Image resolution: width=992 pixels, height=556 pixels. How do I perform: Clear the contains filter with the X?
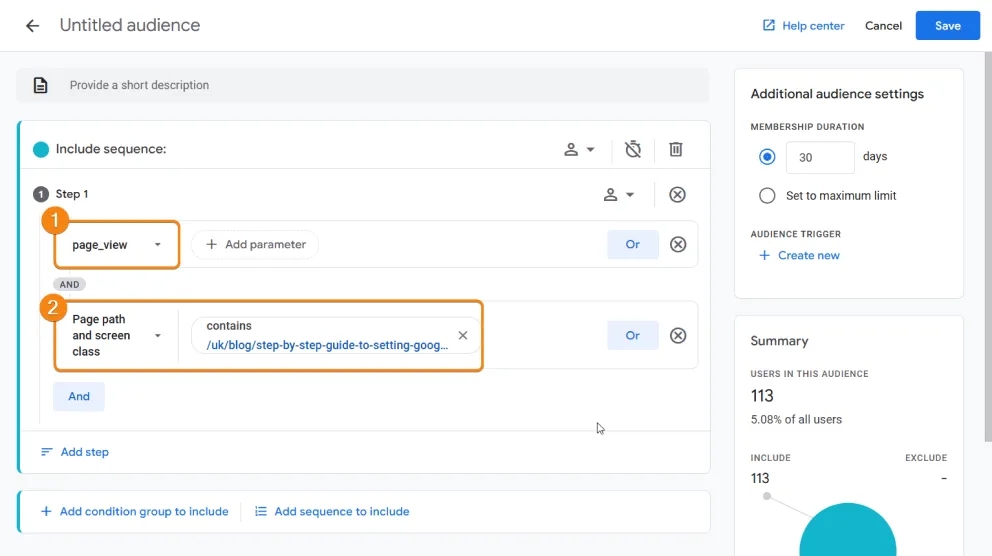(462, 335)
